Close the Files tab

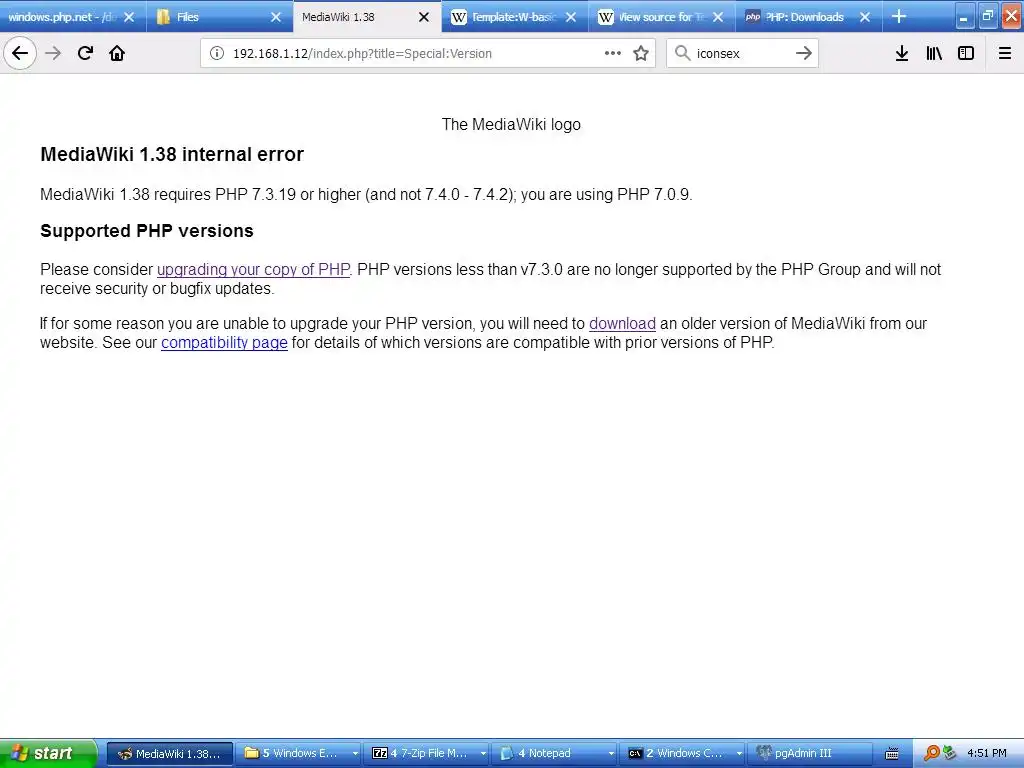(x=276, y=17)
